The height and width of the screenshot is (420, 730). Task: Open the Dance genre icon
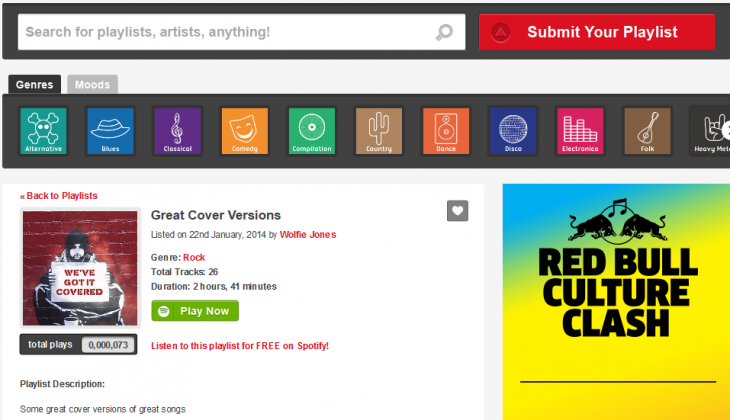[x=445, y=131]
